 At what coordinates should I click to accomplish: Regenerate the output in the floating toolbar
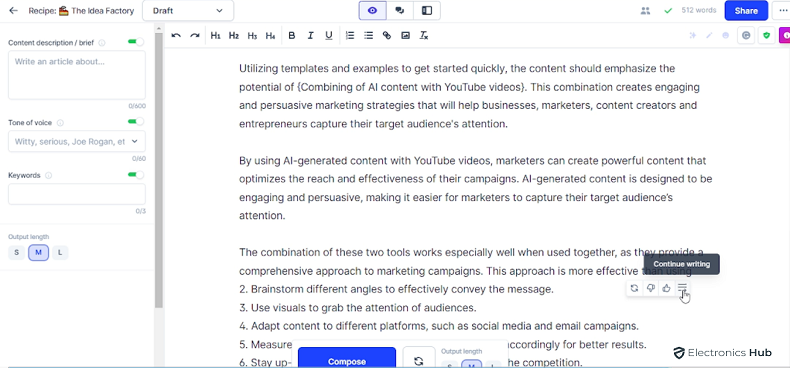click(634, 288)
